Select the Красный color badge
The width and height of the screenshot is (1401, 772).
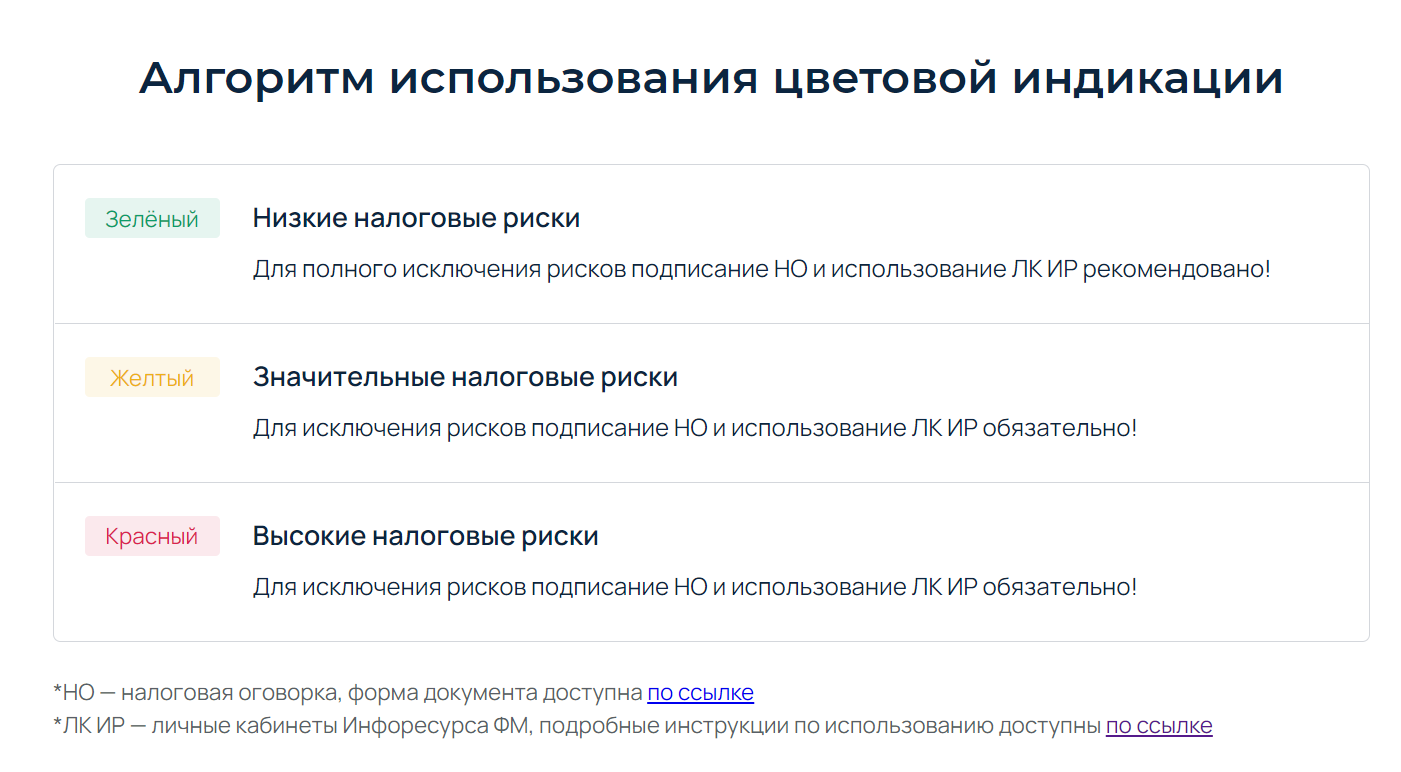click(152, 536)
